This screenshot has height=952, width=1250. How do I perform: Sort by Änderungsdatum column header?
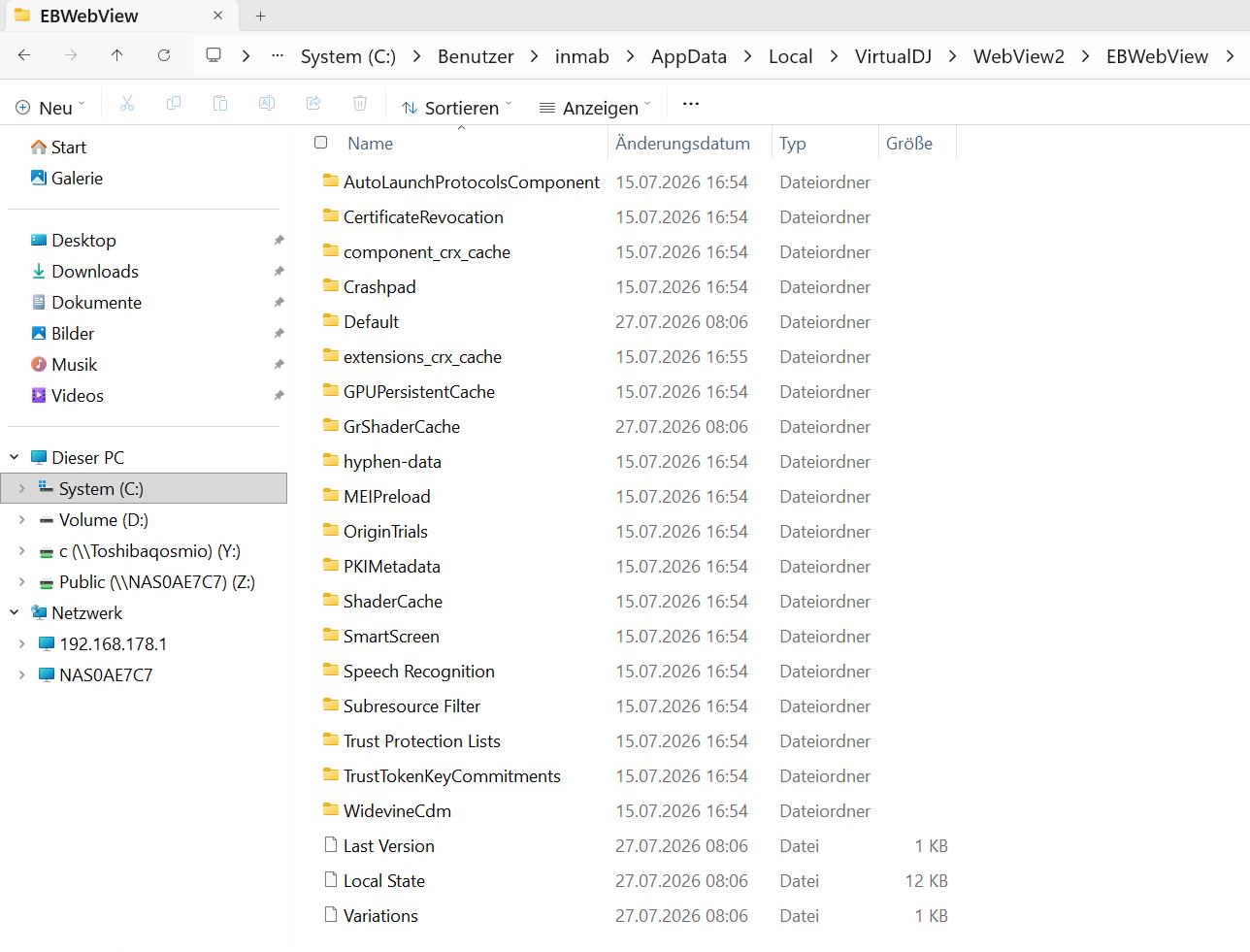pyautogui.click(x=682, y=143)
